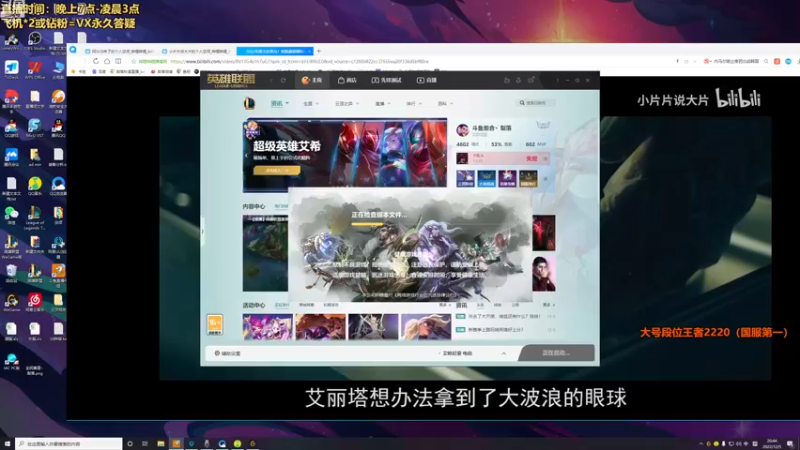The height and width of the screenshot is (450, 800).
Task: Select the active blue browser tab
Action: (274, 51)
